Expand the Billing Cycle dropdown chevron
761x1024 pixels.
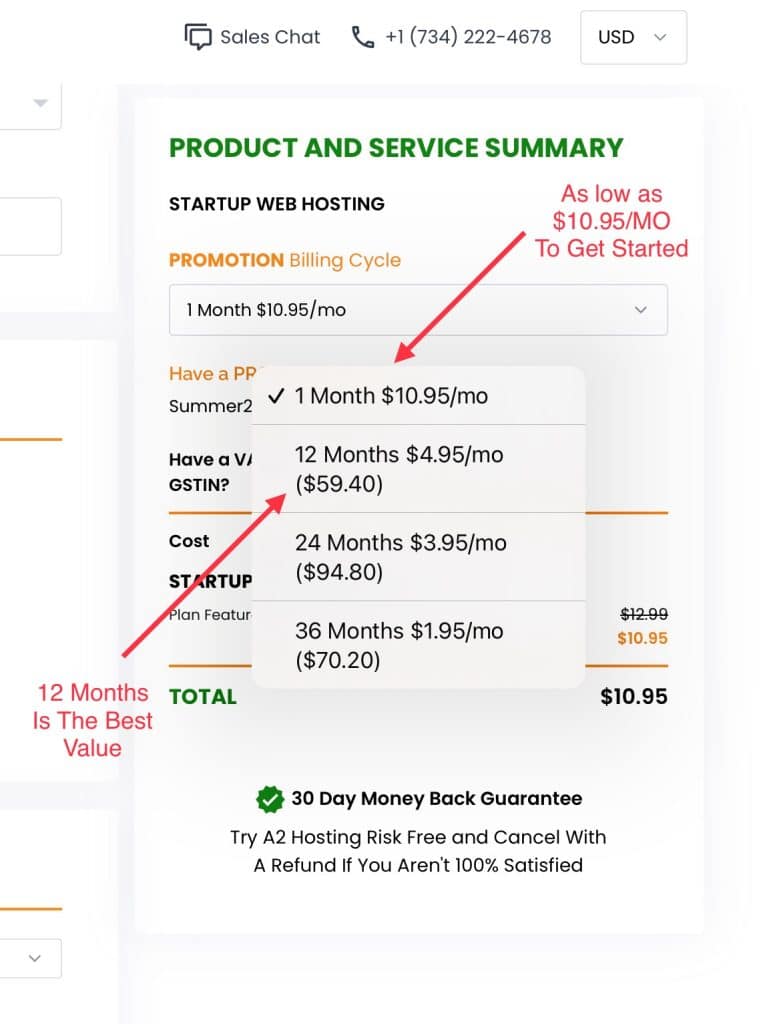point(641,310)
